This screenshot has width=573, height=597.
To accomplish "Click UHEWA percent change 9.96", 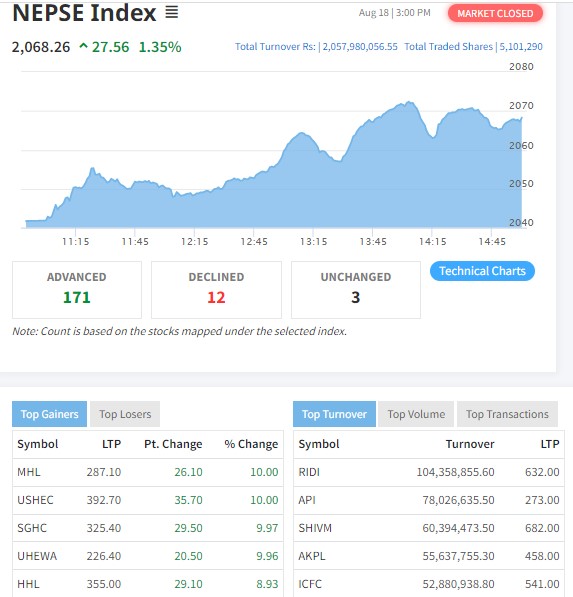I will click(267, 556).
